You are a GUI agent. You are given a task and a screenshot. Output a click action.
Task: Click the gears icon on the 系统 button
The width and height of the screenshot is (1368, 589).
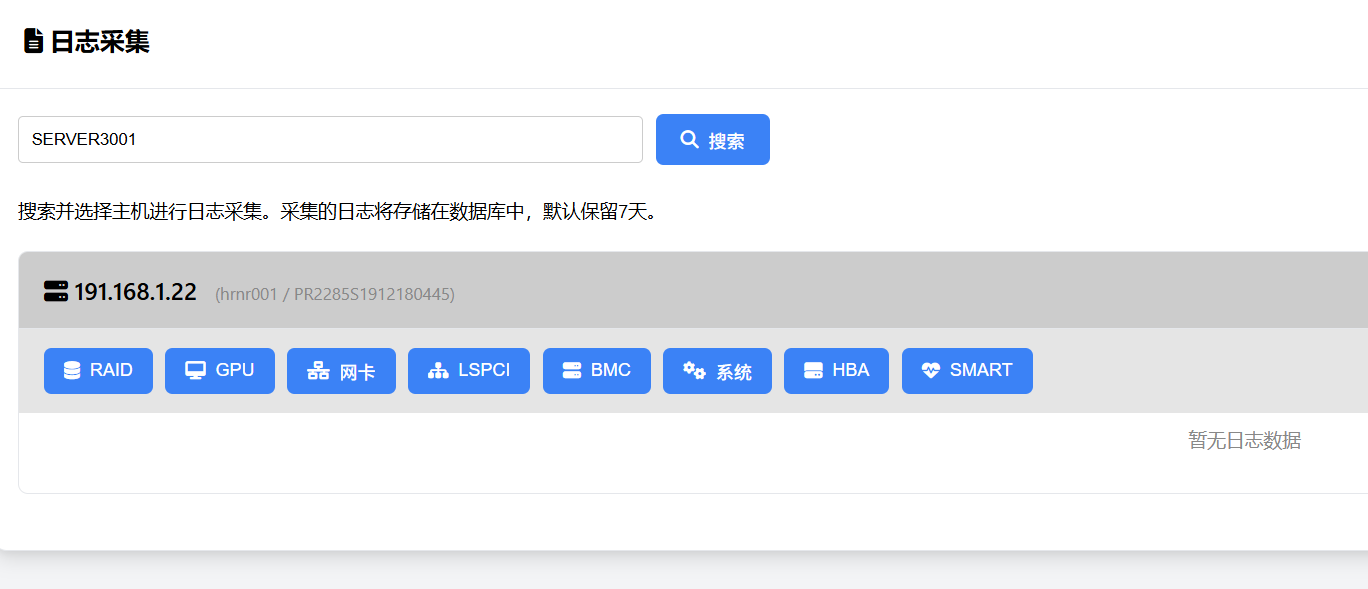pyautogui.click(x=694, y=370)
